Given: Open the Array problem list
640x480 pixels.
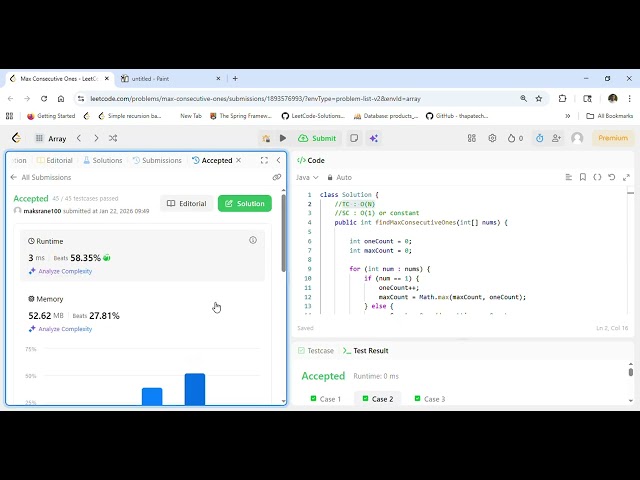Looking at the screenshot, I should (x=51, y=138).
